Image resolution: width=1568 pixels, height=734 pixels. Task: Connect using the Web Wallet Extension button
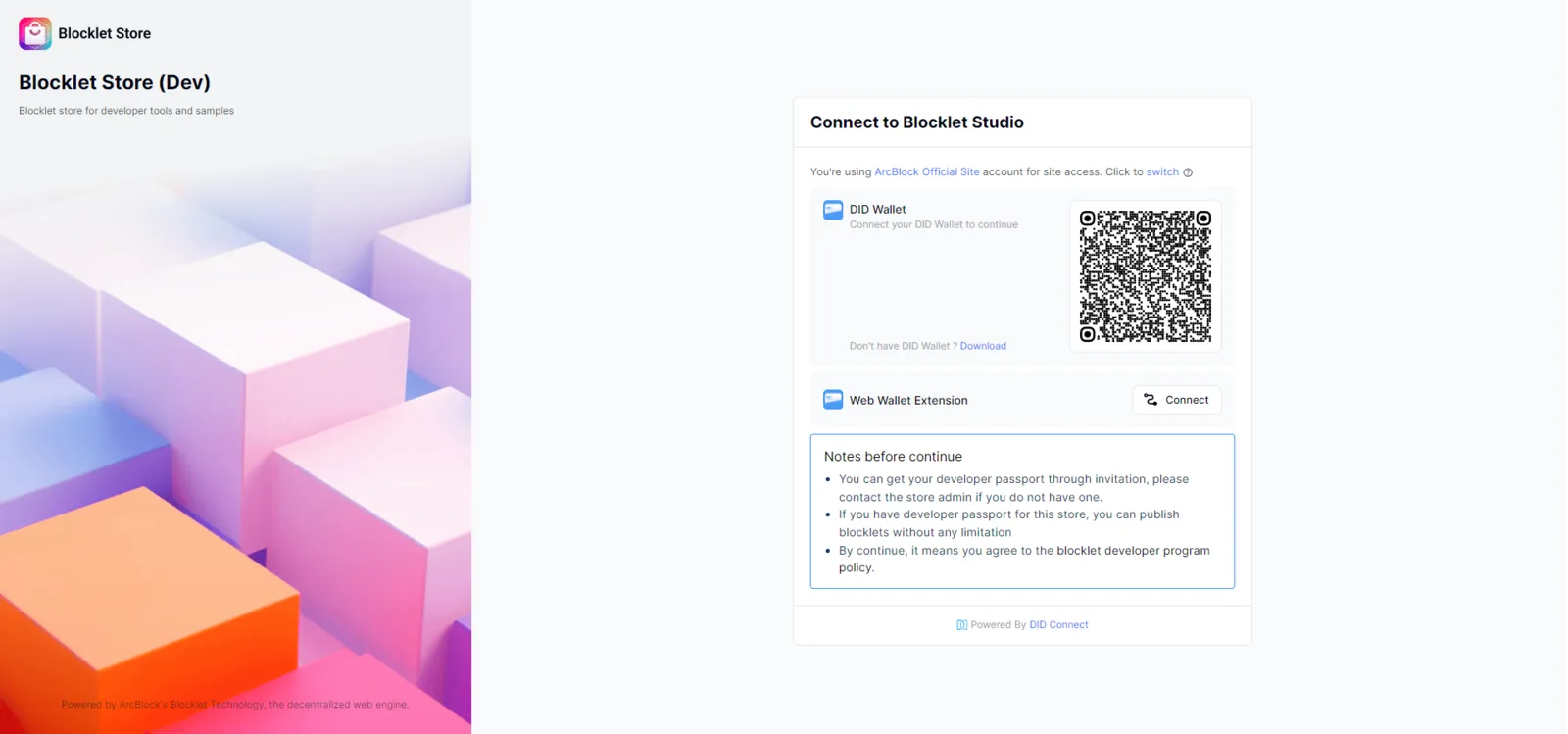click(1177, 400)
